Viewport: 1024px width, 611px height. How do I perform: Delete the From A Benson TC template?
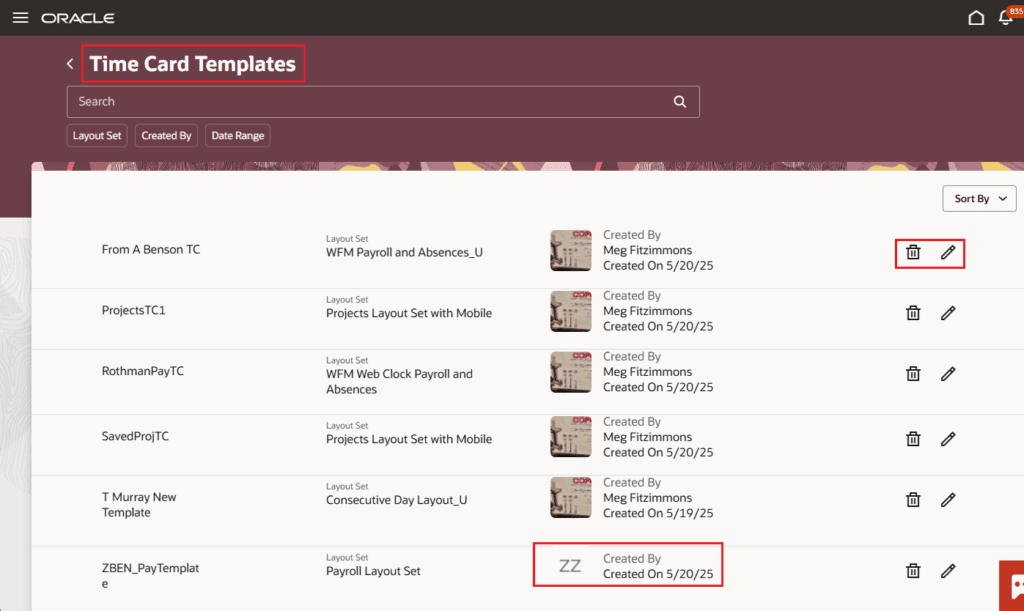(913, 253)
